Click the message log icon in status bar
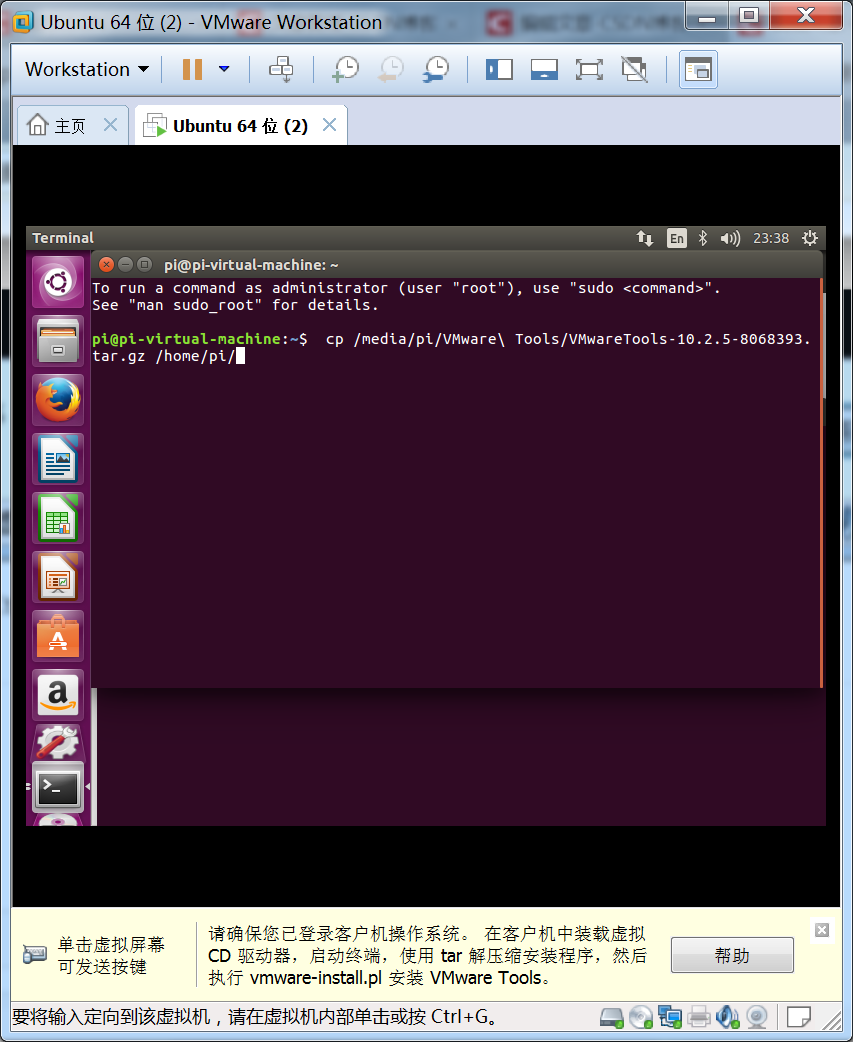The width and height of the screenshot is (853, 1042). [x=798, y=1017]
